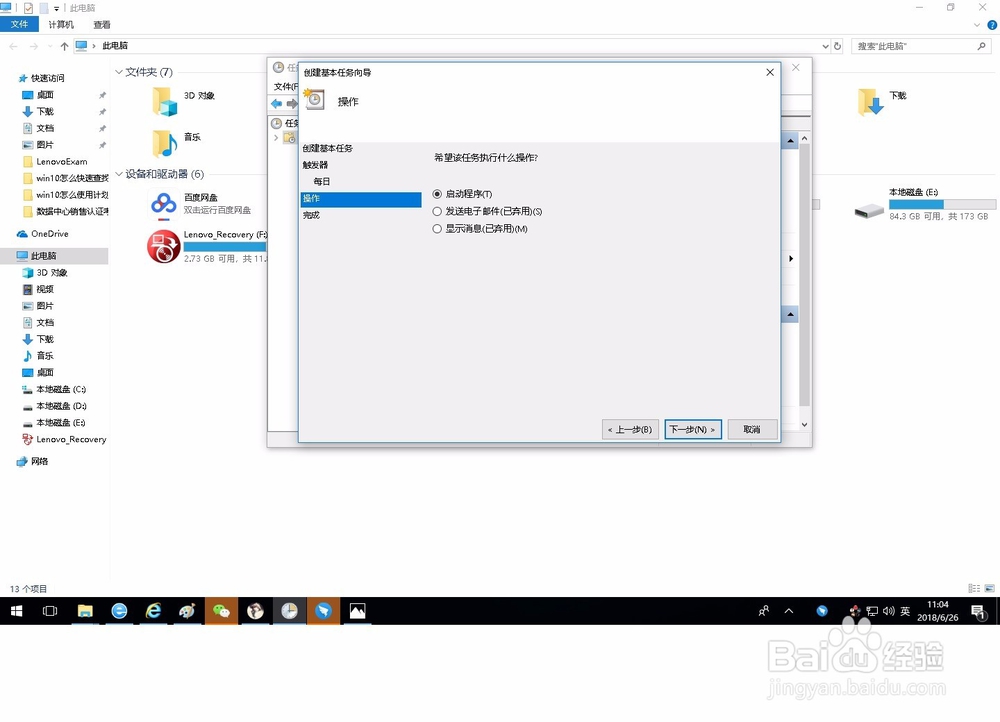1000x722 pixels.
Task: Select LenovoExam folder in navigation pane
Action: point(61,161)
